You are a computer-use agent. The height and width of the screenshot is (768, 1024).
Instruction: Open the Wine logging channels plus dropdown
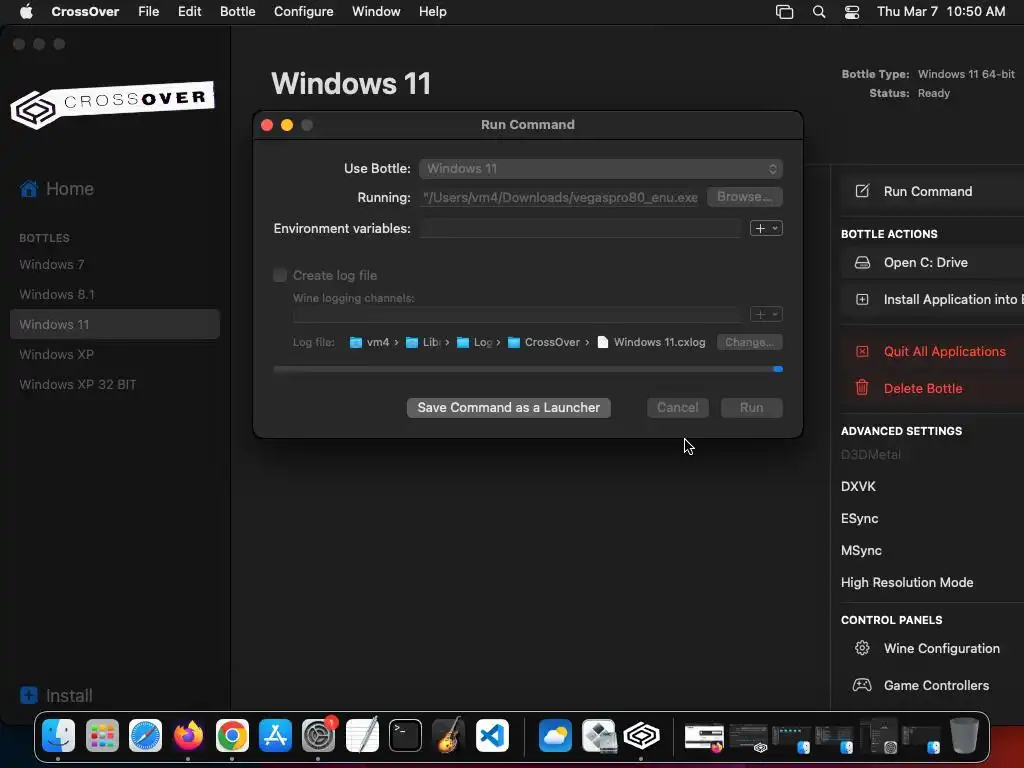tap(766, 315)
